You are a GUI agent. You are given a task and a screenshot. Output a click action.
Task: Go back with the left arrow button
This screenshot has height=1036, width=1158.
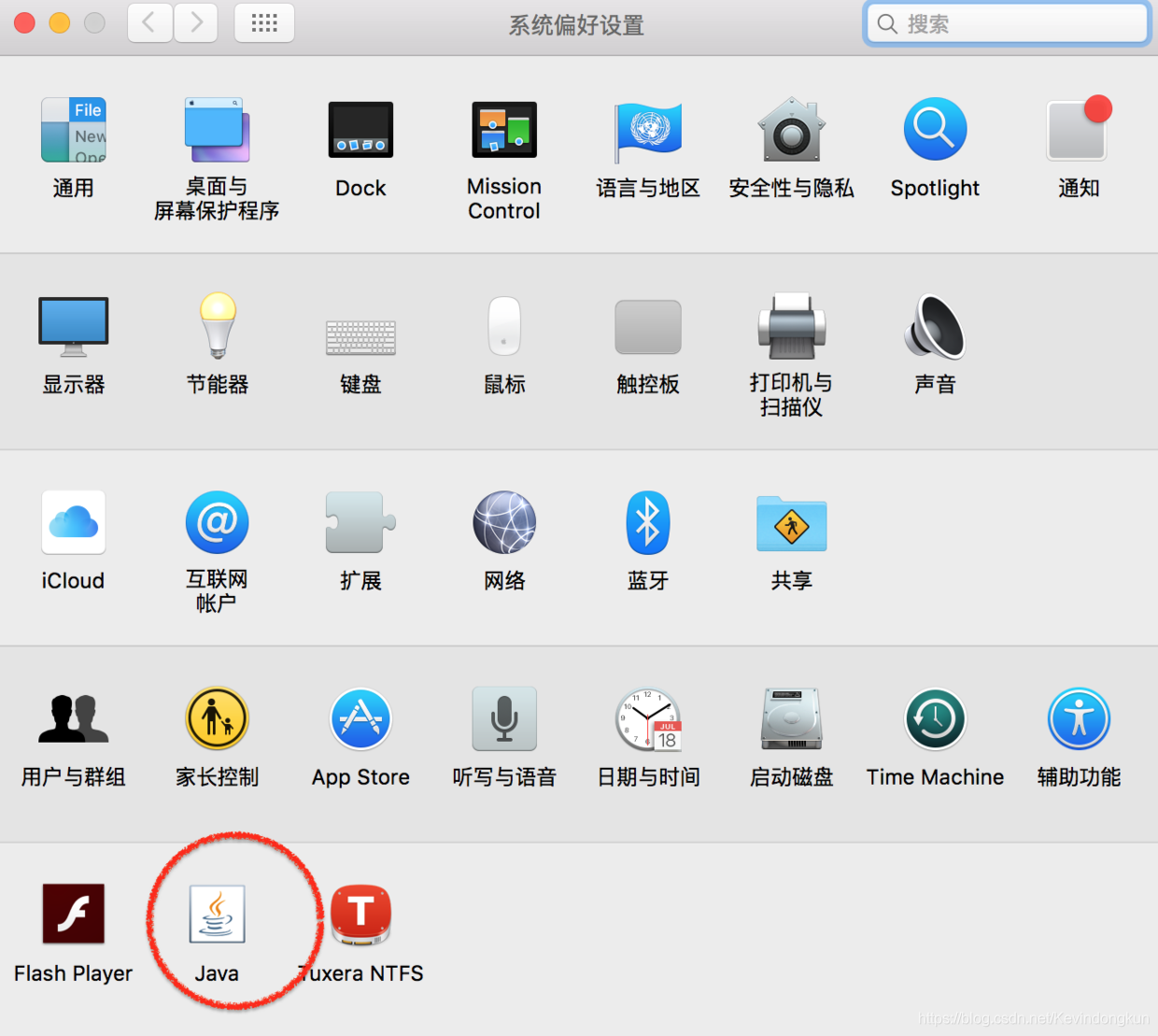[149, 22]
